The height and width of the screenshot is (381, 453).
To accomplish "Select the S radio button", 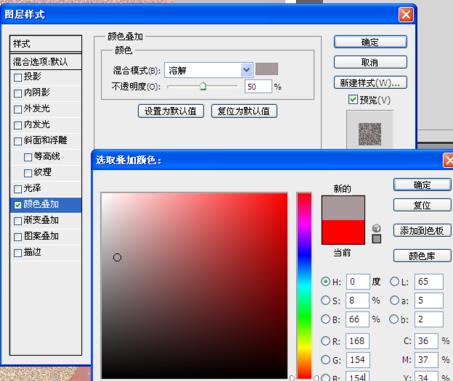I will tap(326, 300).
